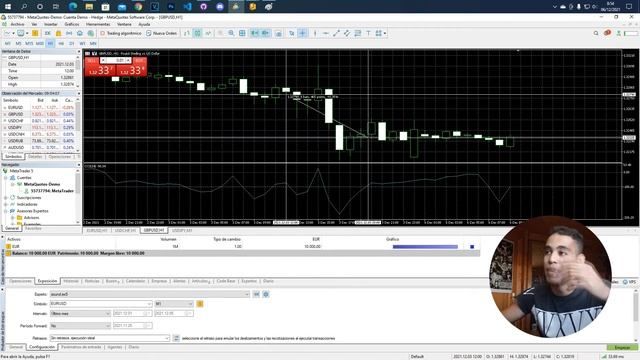Switch timeframe to D1
640x360 pixels.
point(72,43)
